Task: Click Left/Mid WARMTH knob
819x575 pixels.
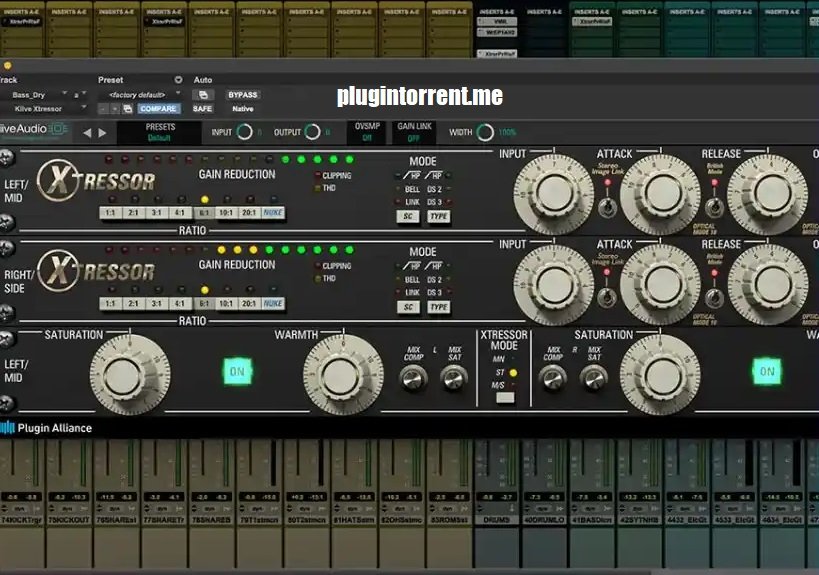Action: coord(343,375)
